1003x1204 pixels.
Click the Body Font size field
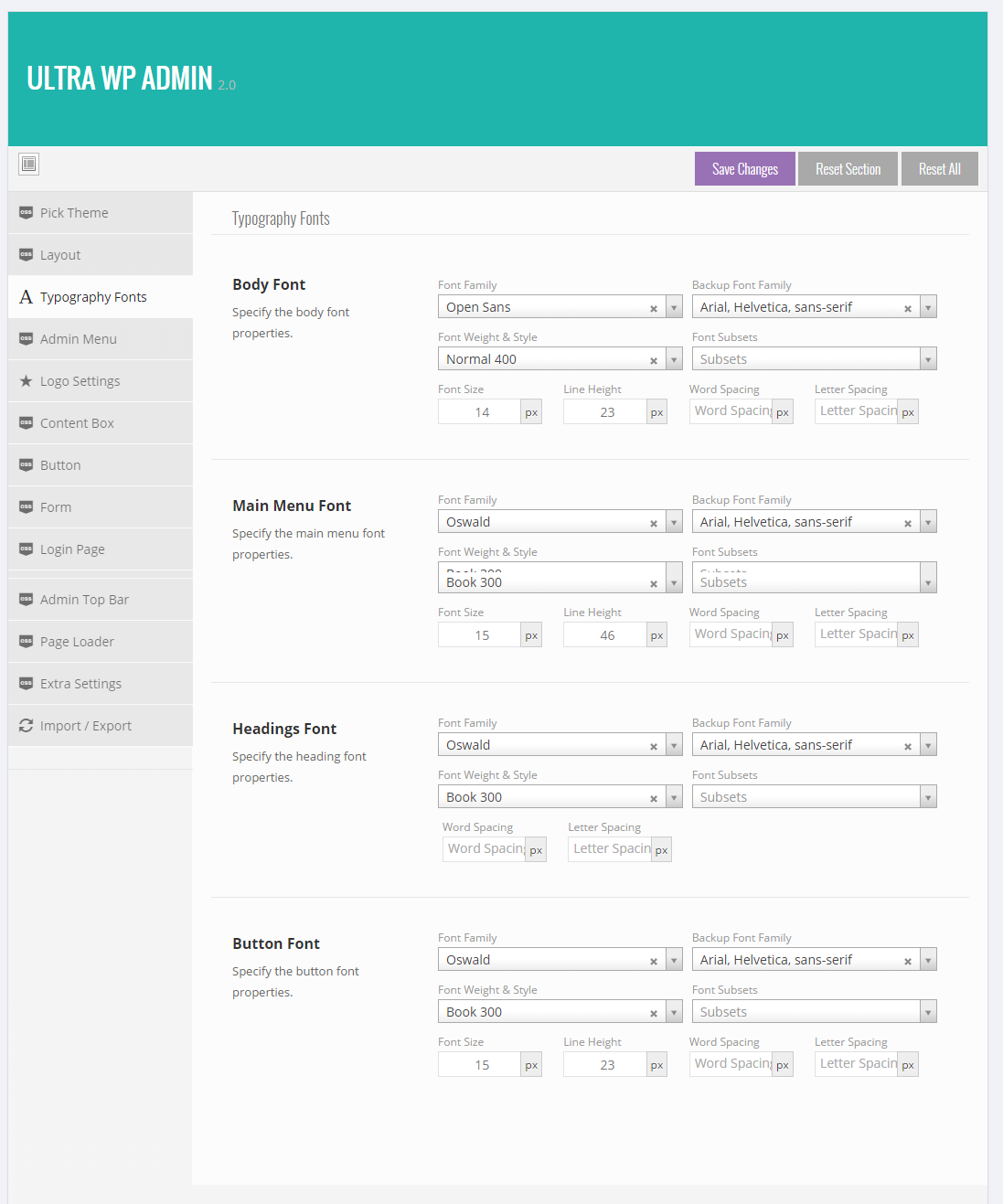480,412
